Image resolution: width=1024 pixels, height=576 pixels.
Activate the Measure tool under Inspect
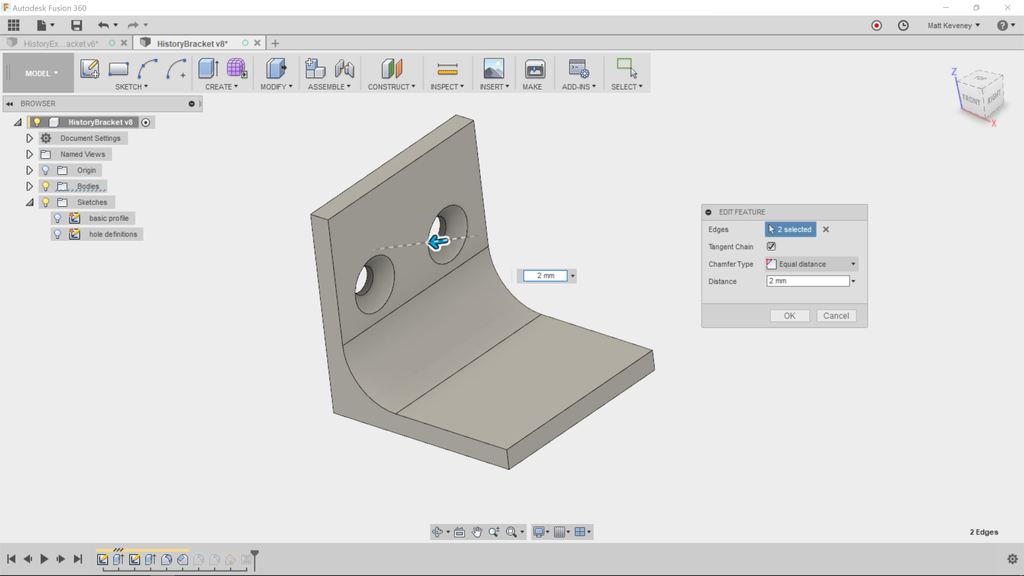(x=446, y=68)
